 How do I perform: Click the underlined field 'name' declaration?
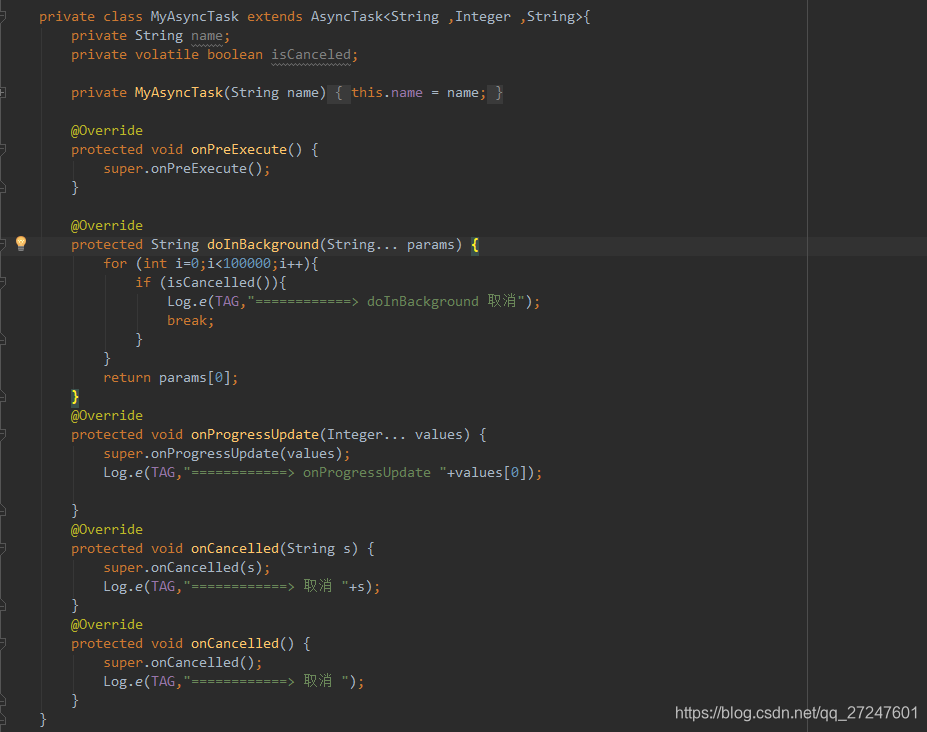click(207, 36)
